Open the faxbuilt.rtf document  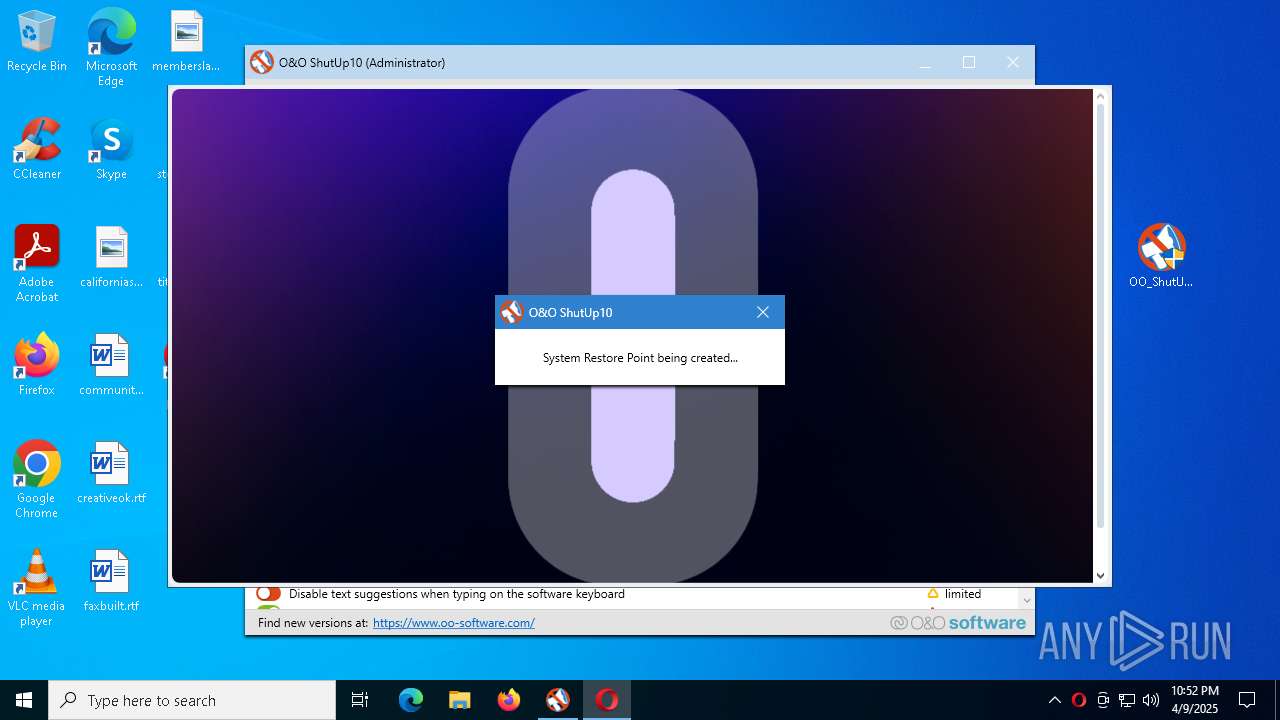pyautogui.click(x=111, y=581)
